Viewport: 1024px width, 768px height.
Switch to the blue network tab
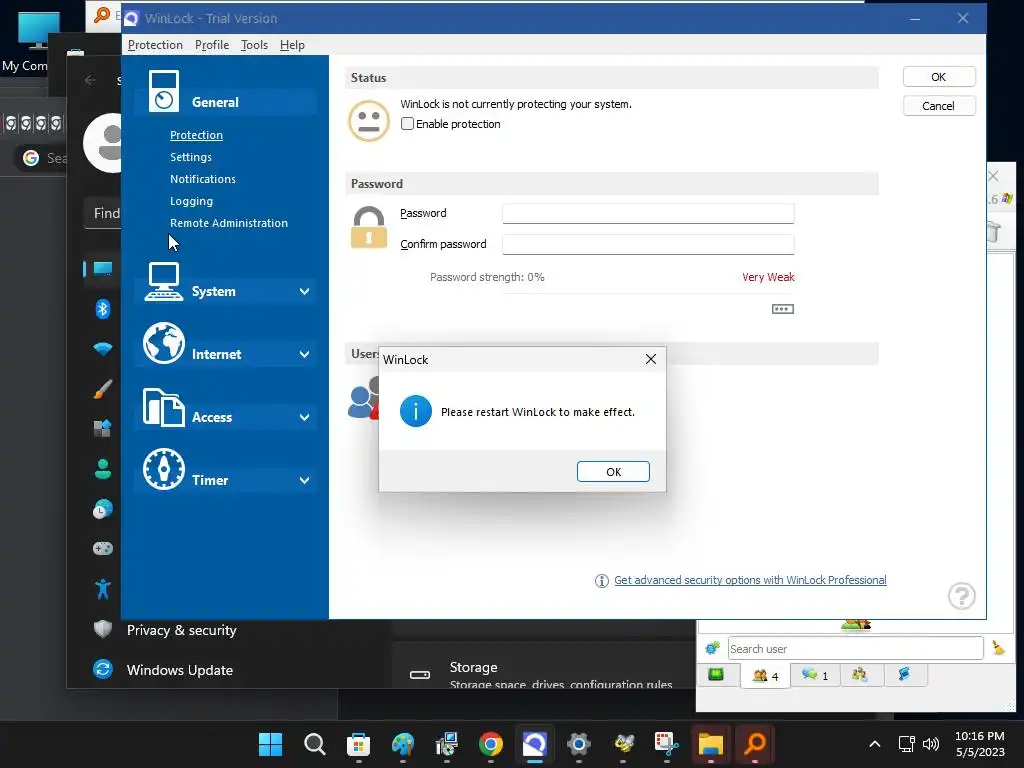904,675
